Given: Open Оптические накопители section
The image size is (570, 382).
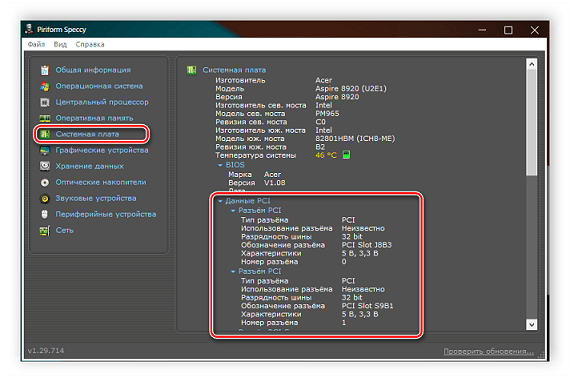Looking at the screenshot, I should pos(101,182).
